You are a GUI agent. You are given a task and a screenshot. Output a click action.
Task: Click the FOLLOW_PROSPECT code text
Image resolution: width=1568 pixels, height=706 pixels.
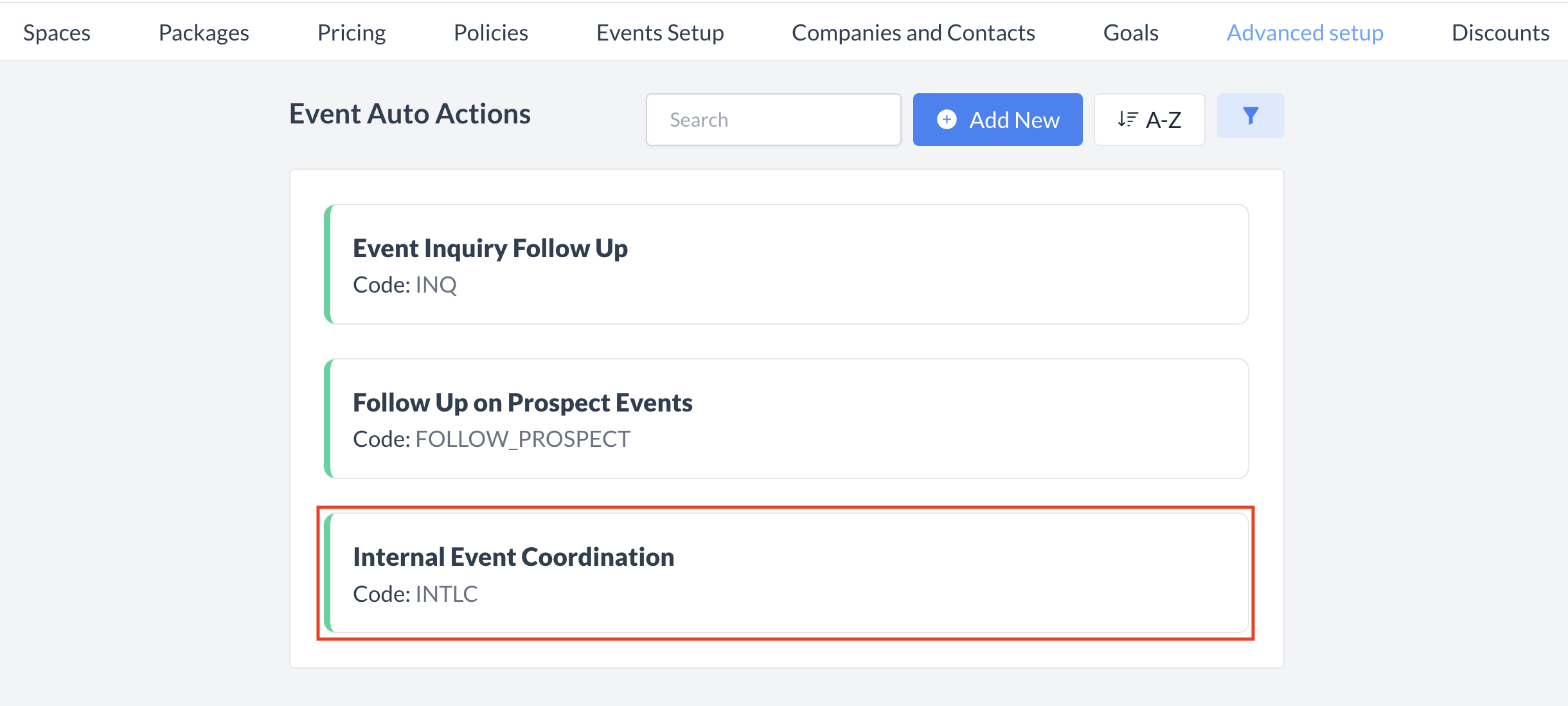click(522, 439)
